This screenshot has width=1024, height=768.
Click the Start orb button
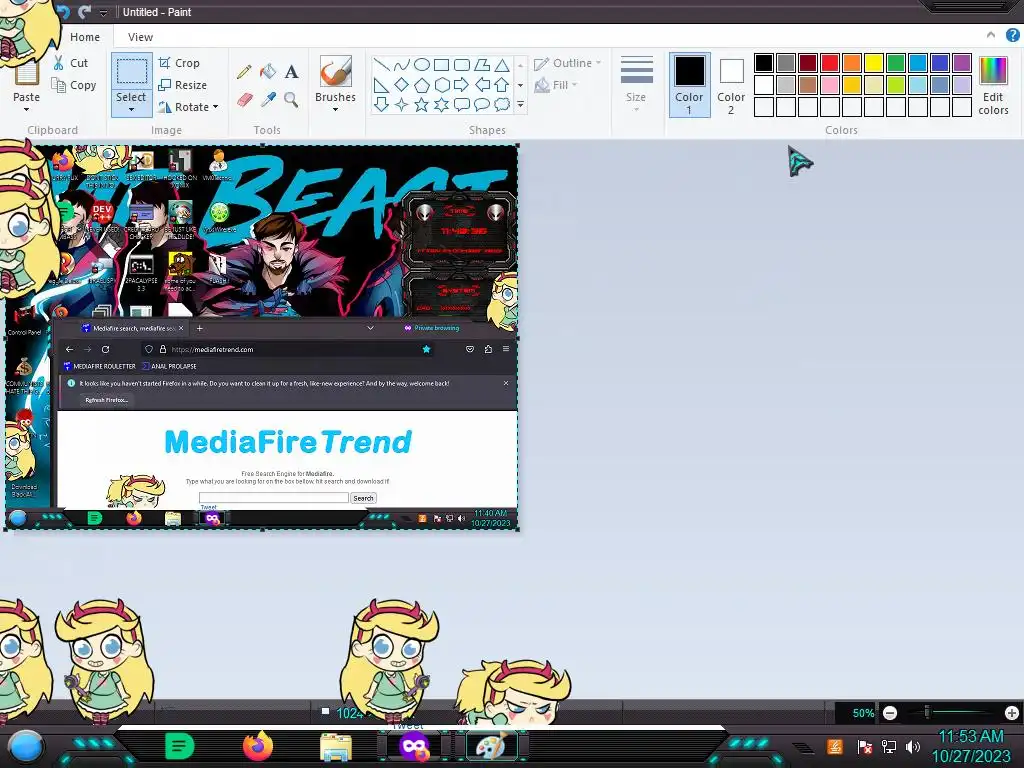pos(25,747)
